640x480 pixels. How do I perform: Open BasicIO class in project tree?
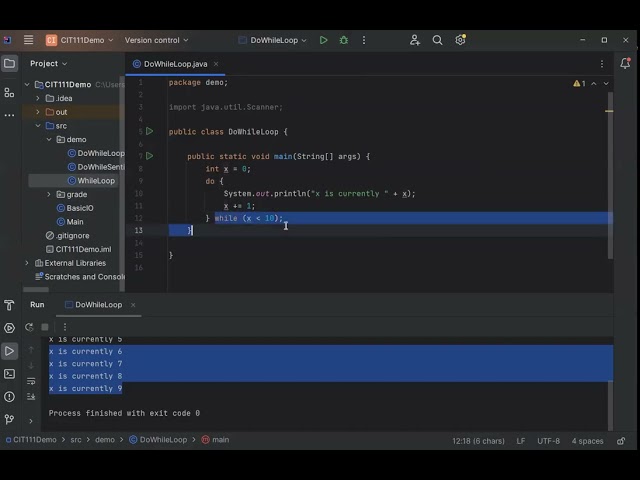coord(75,208)
